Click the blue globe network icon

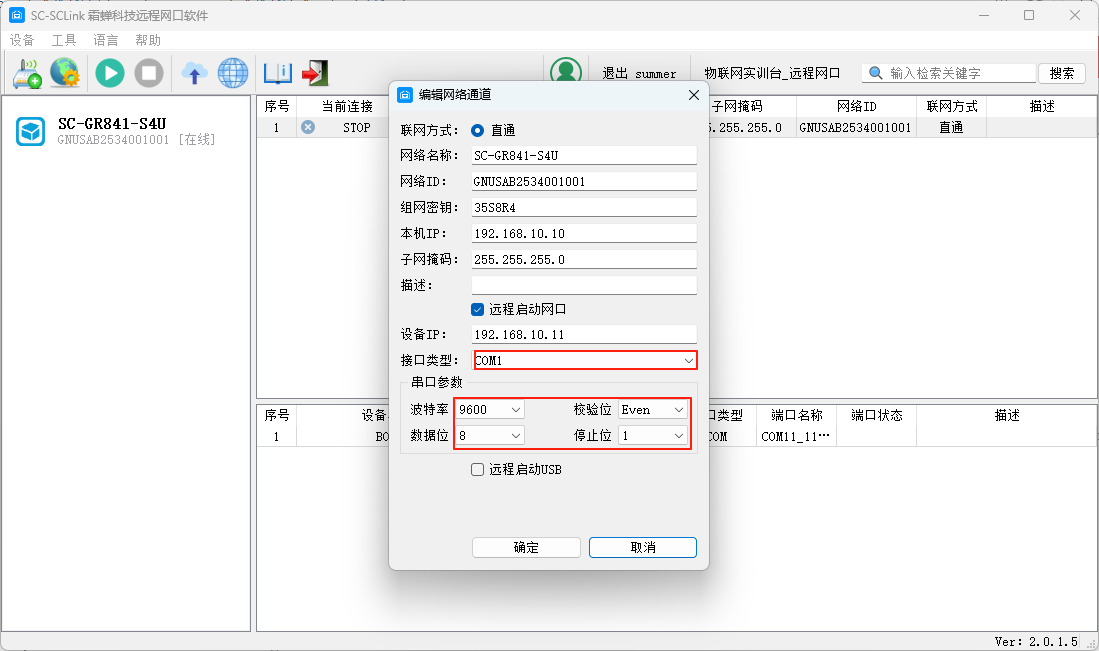click(233, 73)
